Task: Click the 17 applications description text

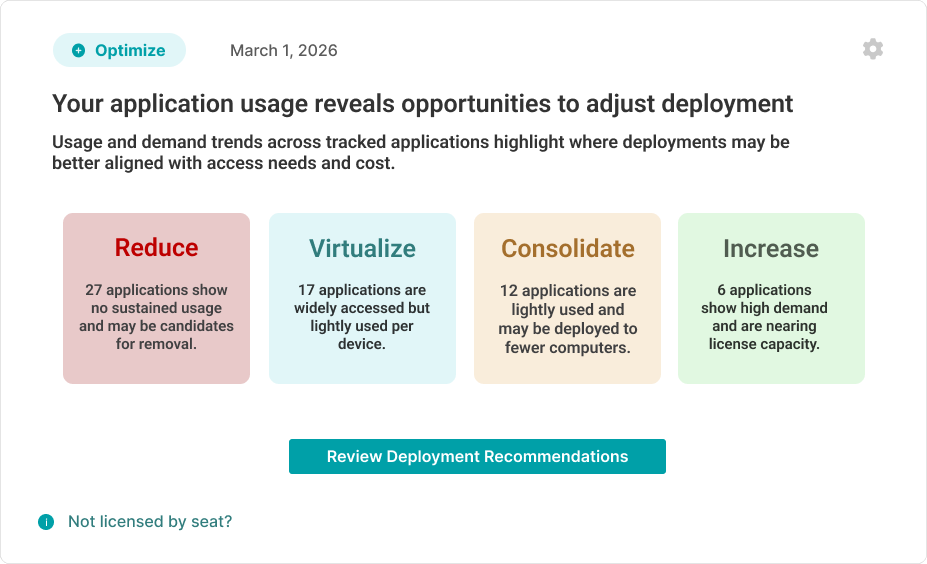Action: pyautogui.click(x=362, y=317)
